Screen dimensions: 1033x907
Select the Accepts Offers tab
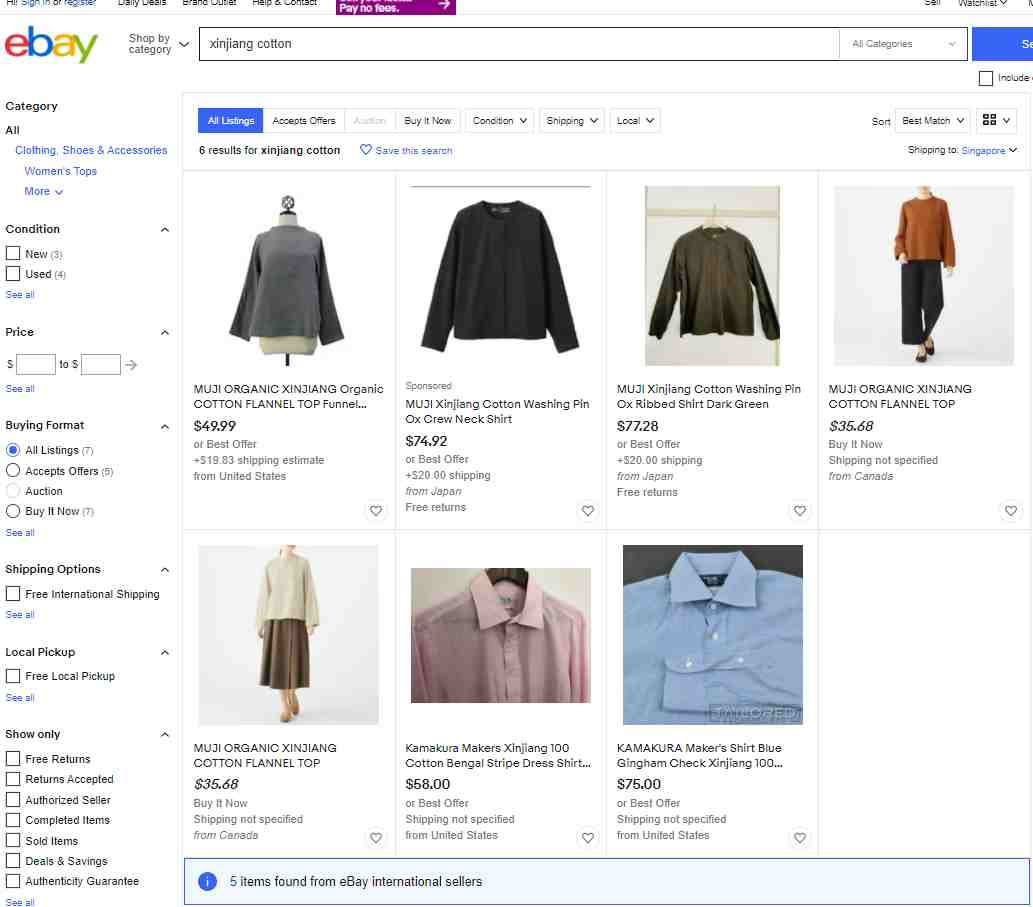pyautogui.click(x=304, y=121)
